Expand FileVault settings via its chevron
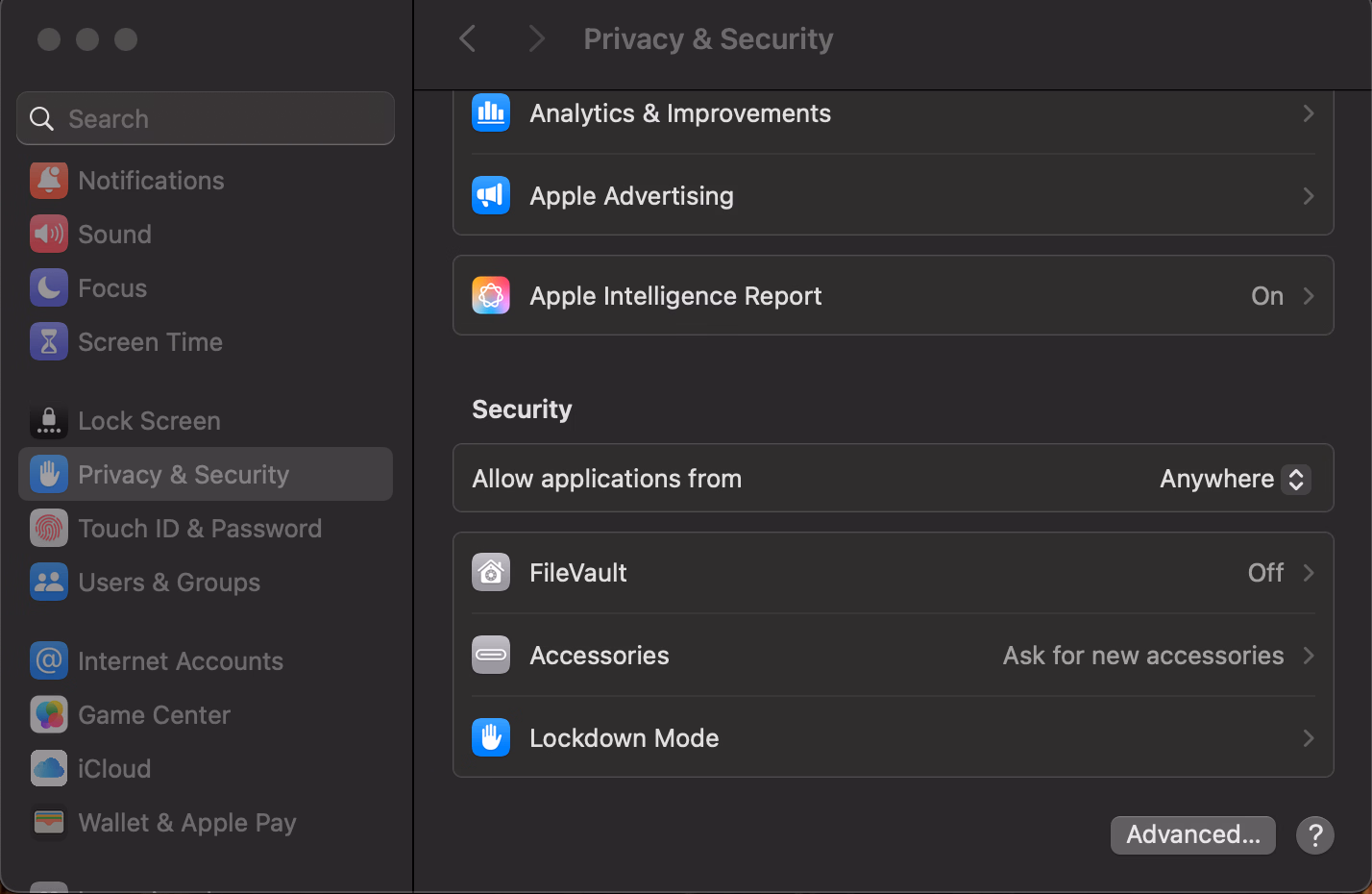Viewport: 1372px width, 894px height. 1308,573
